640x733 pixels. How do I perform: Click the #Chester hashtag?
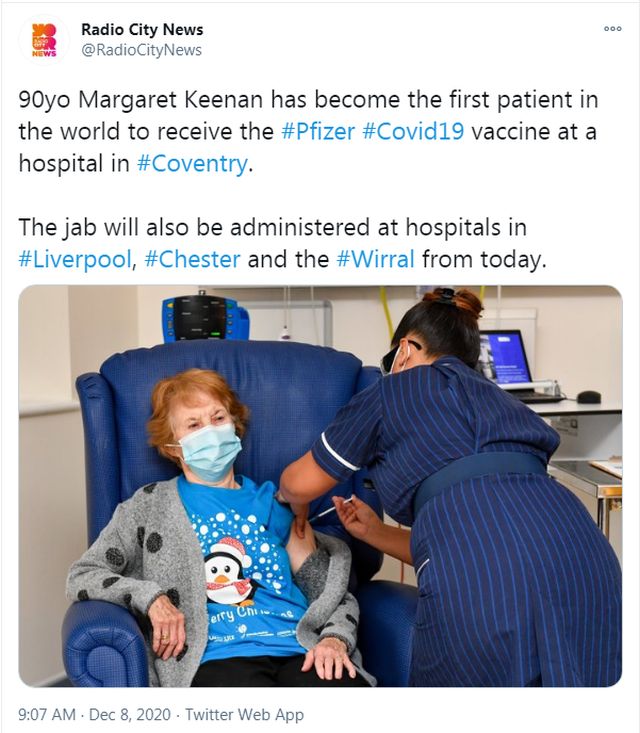192,259
